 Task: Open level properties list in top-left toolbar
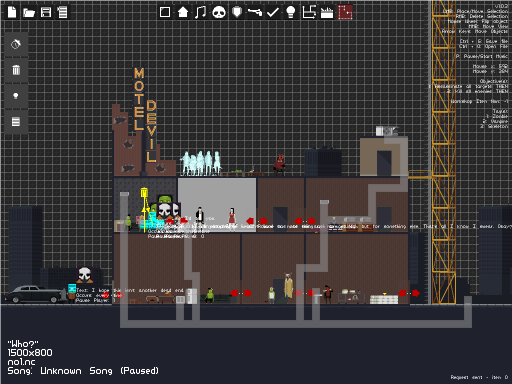click(x=62, y=12)
